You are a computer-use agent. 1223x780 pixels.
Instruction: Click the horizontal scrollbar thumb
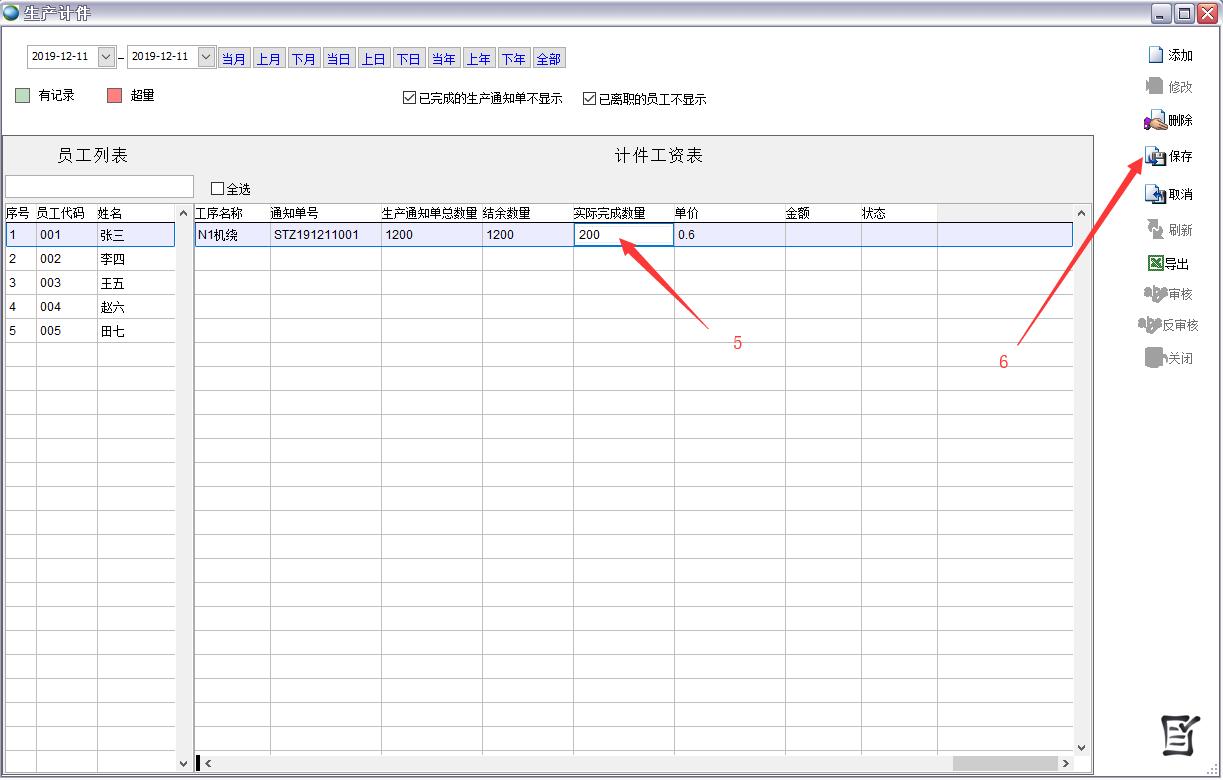1003,763
